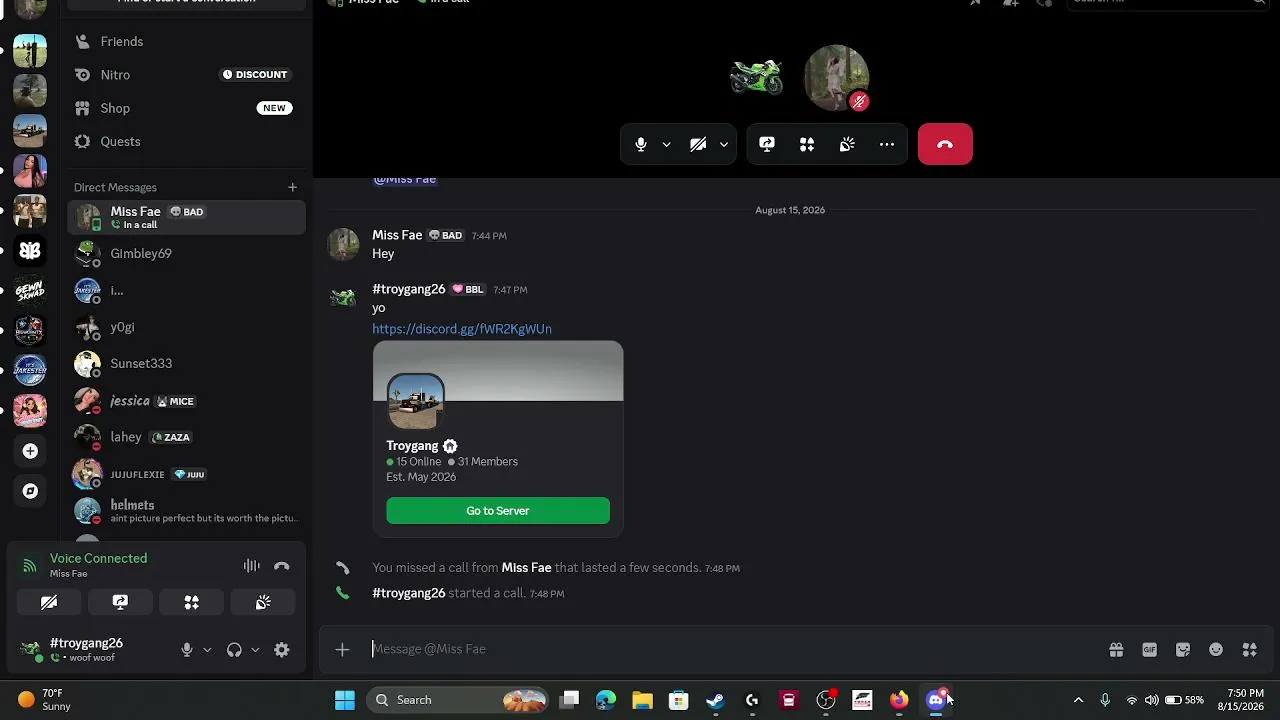Toggle noise suppression in Voice Connected panel
Image resolution: width=1280 pixels, height=720 pixels.
[x=251, y=566]
